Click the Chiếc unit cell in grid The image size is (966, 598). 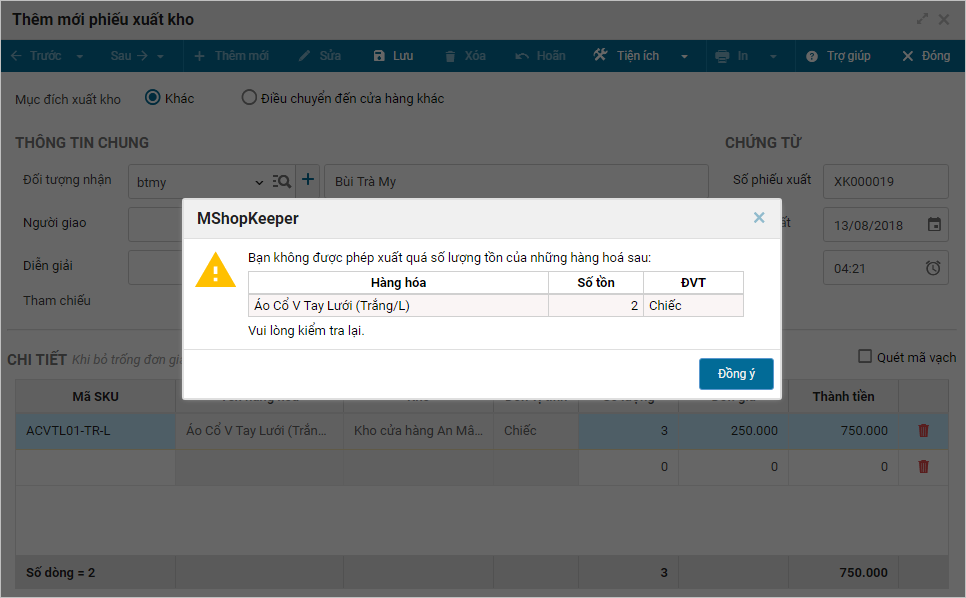pyautogui.click(x=535, y=430)
